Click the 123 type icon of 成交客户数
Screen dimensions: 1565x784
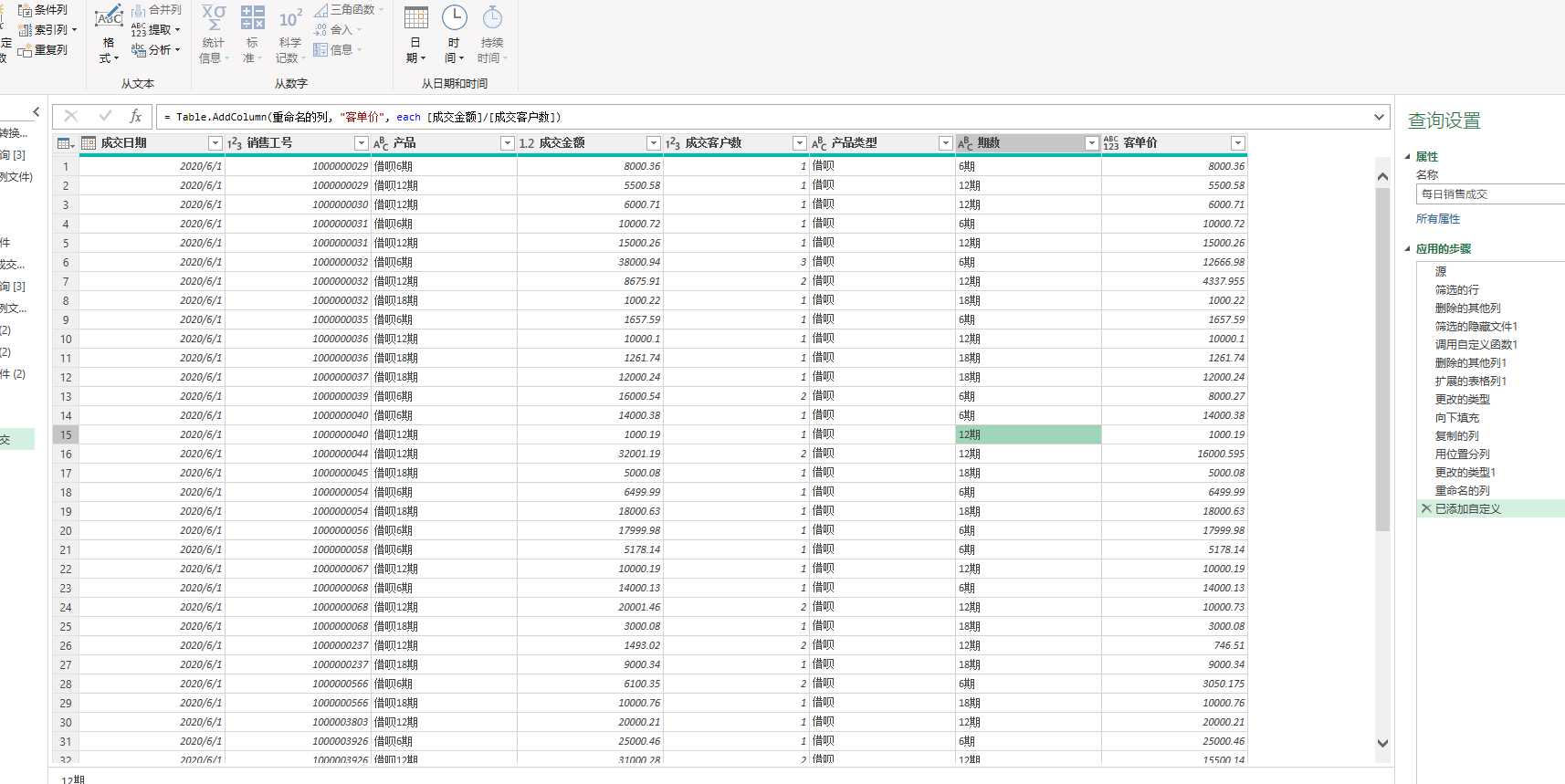[x=673, y=143]
